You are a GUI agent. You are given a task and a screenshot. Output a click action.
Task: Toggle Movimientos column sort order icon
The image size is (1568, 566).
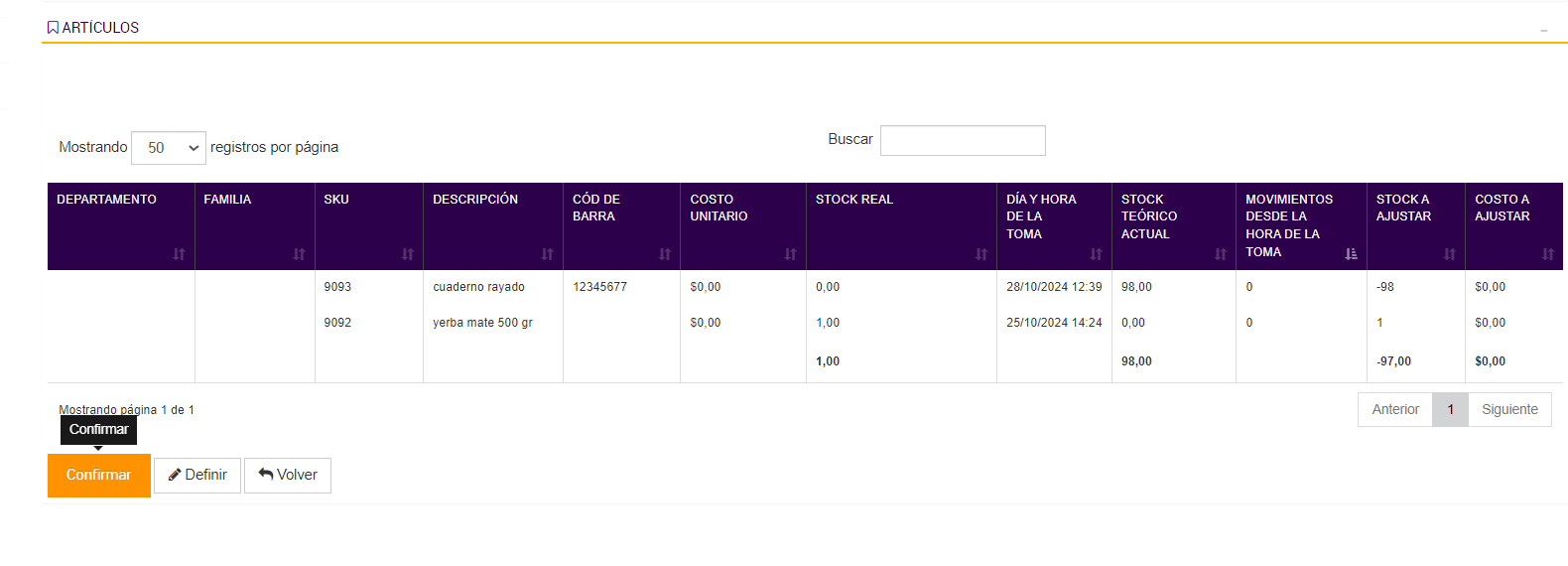(1351, 254)
